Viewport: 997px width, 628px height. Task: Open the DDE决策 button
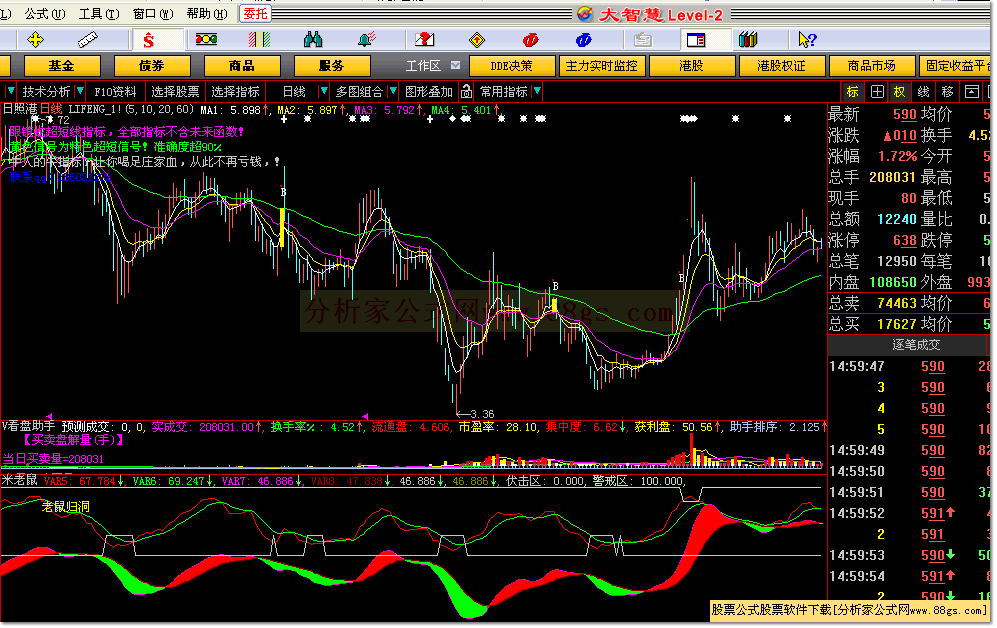[x=512, y=65]
